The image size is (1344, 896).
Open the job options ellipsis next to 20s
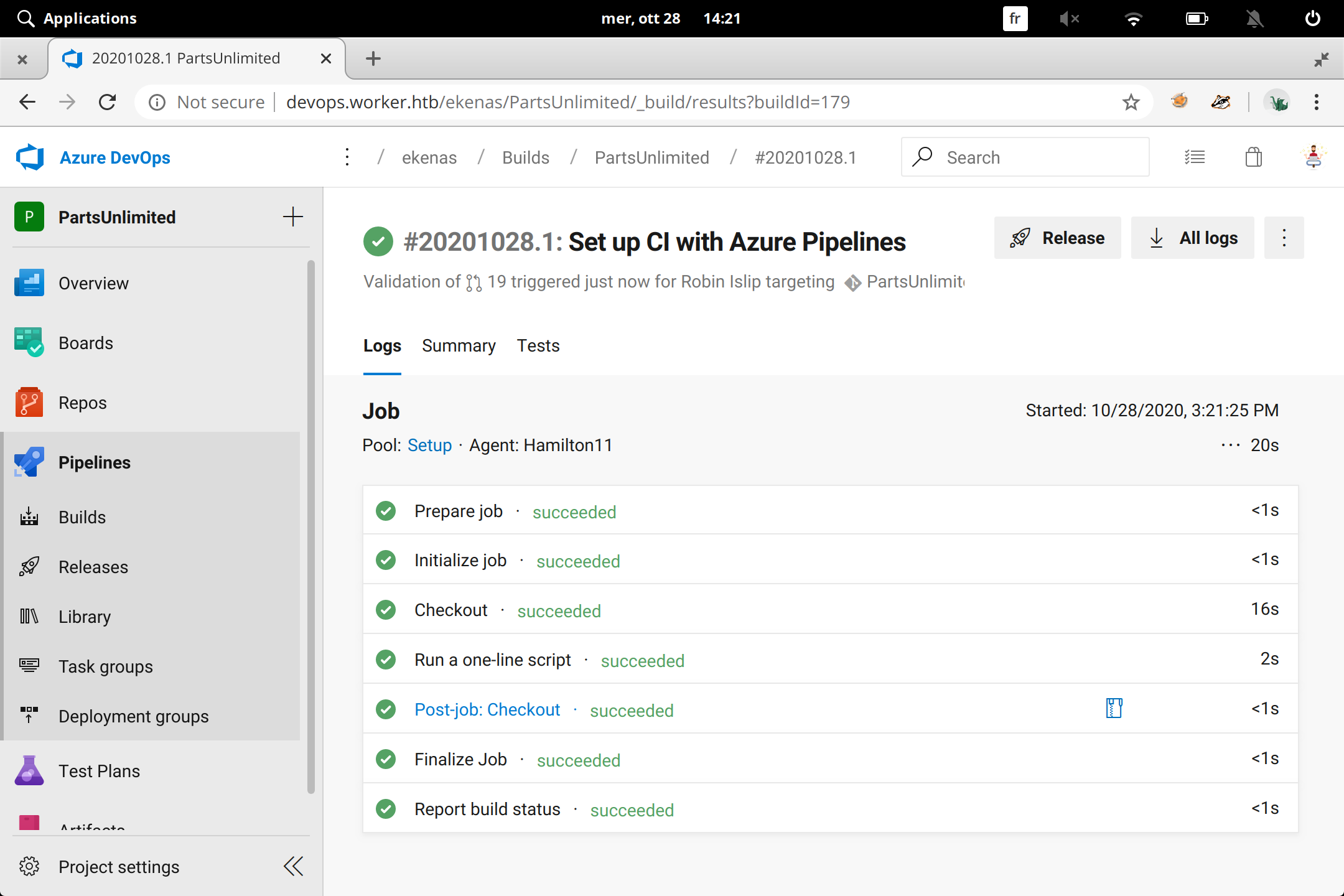1230,446
